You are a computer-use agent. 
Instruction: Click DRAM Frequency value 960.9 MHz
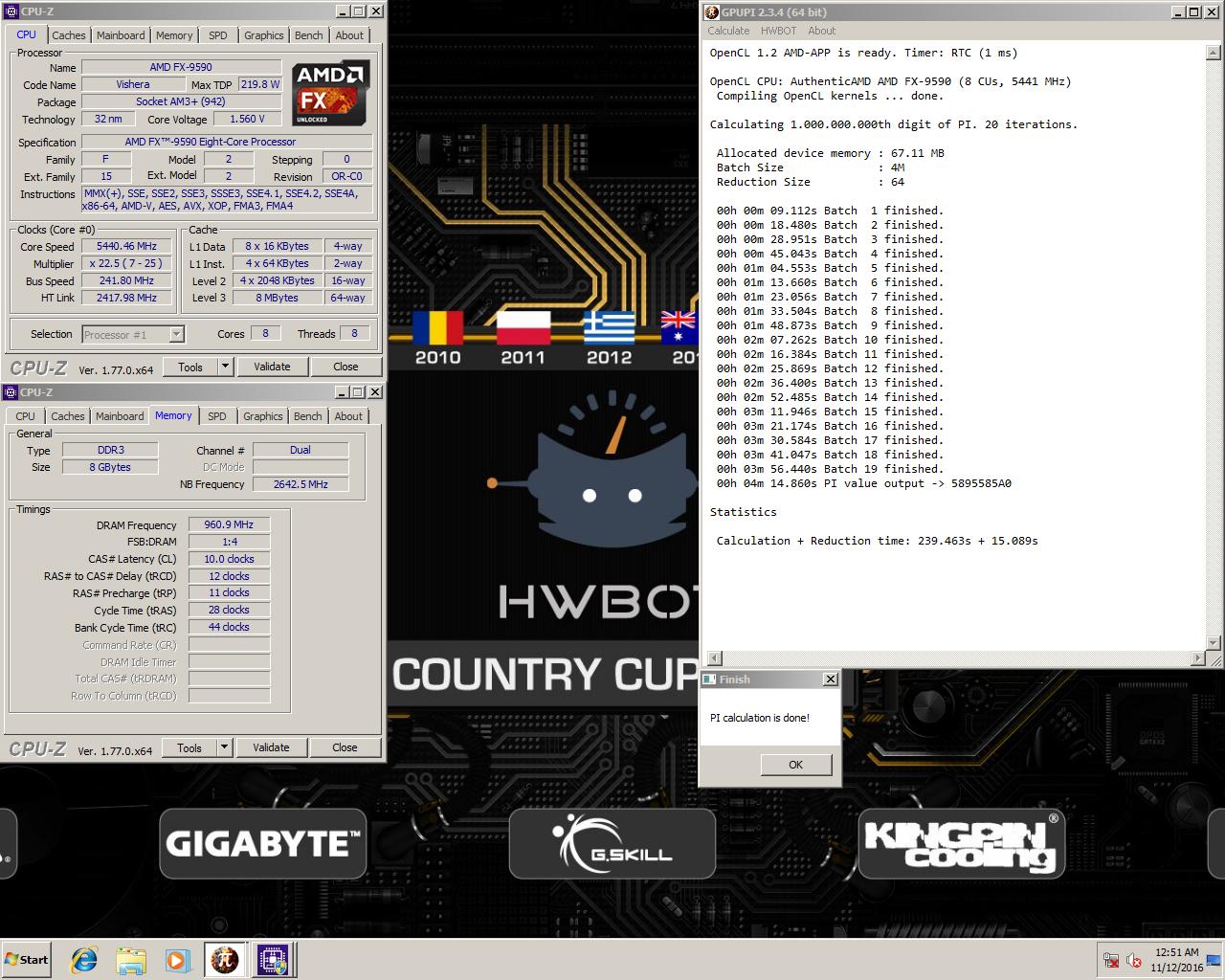click(229, 525)
